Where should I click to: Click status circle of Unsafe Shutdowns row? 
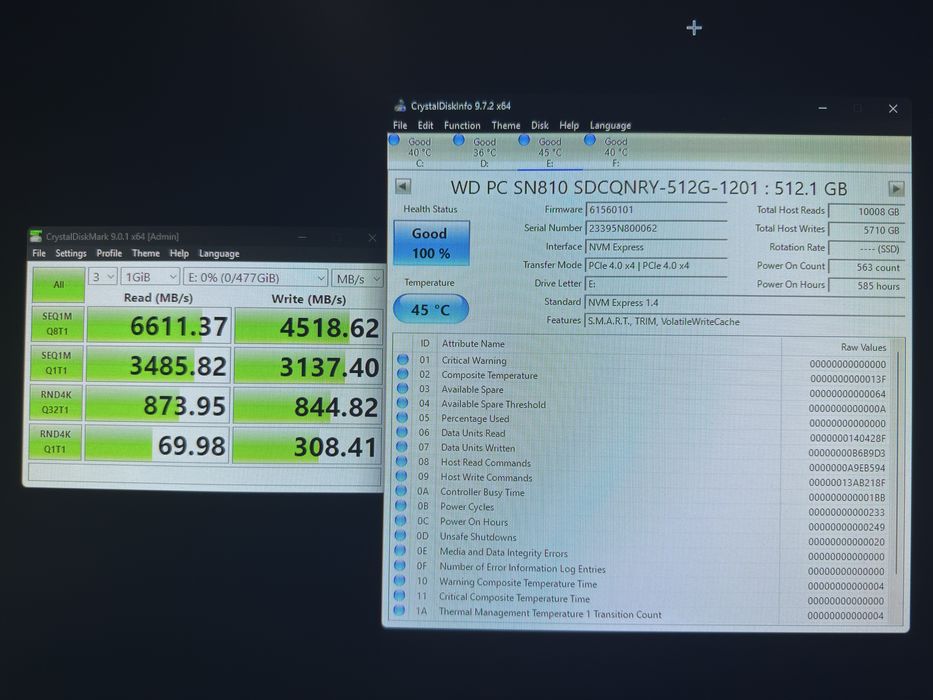[400, 536]
